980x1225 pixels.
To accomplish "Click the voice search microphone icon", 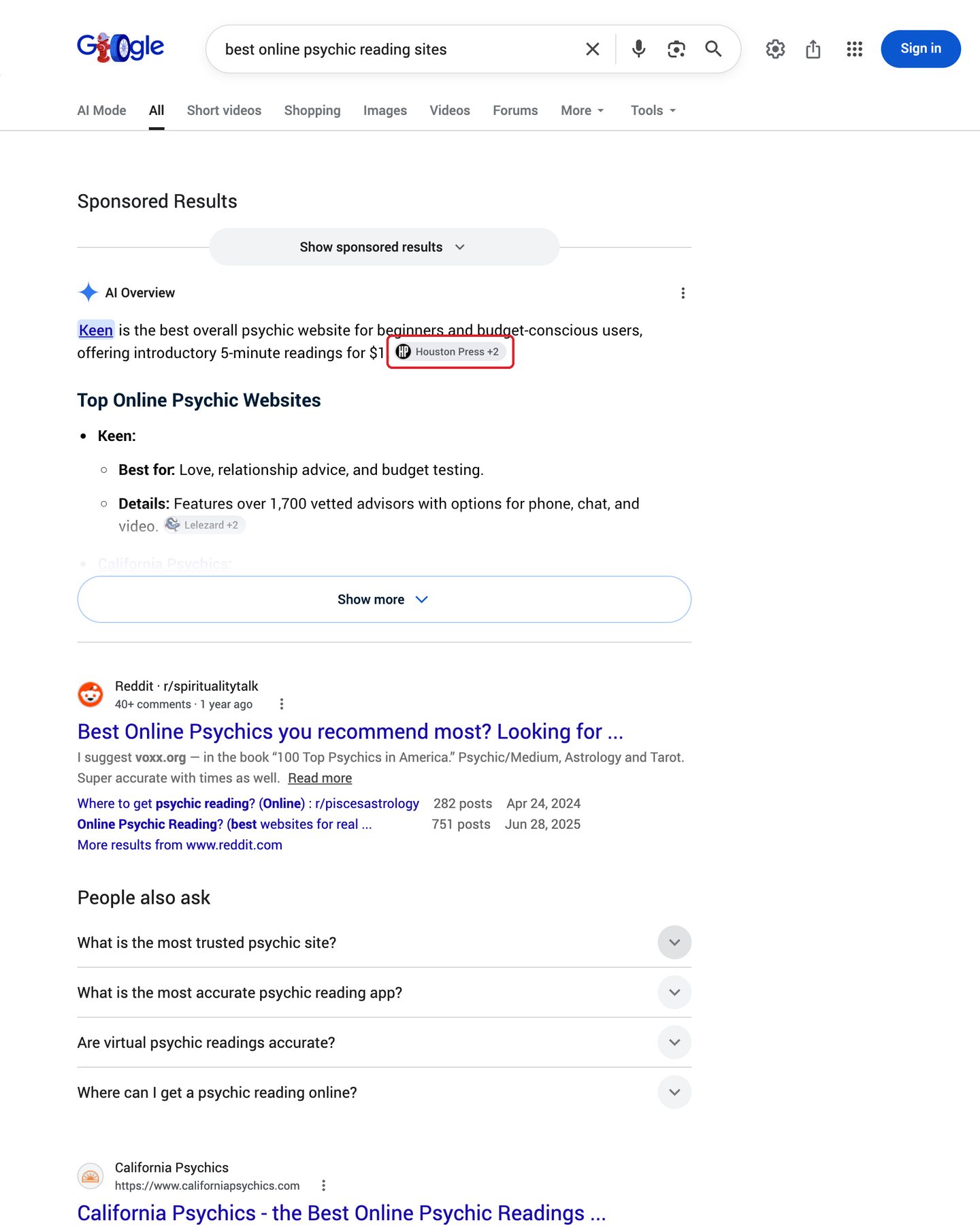I will (x=638, y=49).
